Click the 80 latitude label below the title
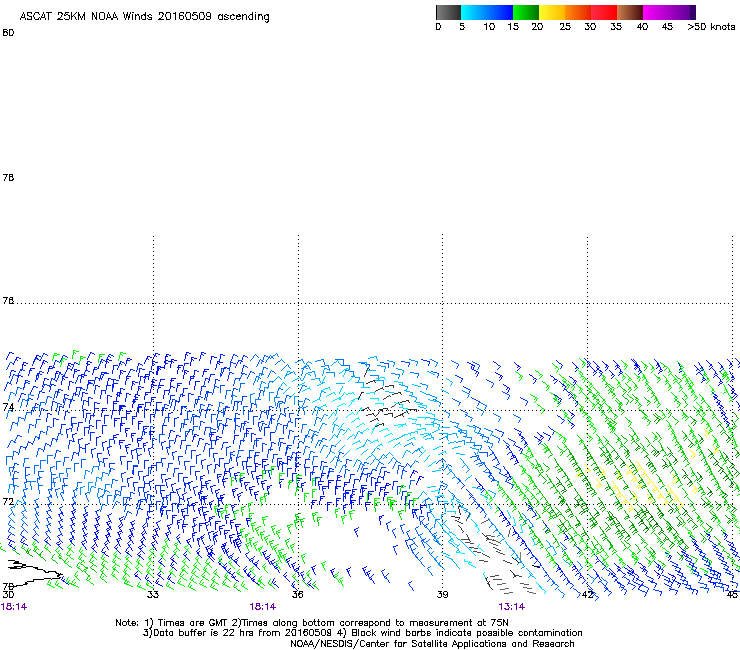Viewport: 740px width, 650px height. [x=8, y=33]
